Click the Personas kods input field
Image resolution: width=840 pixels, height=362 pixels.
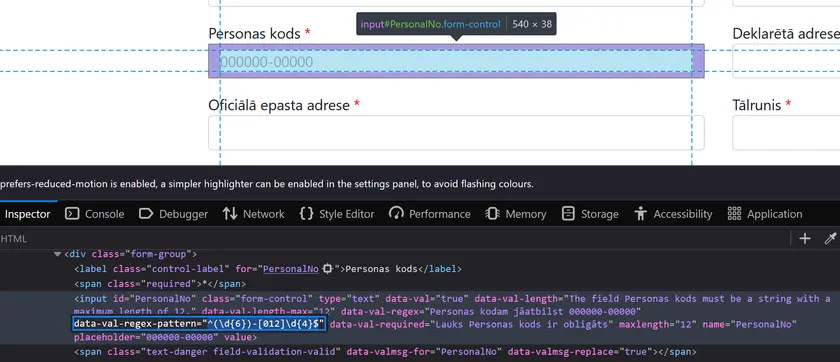tap(456, 61)
